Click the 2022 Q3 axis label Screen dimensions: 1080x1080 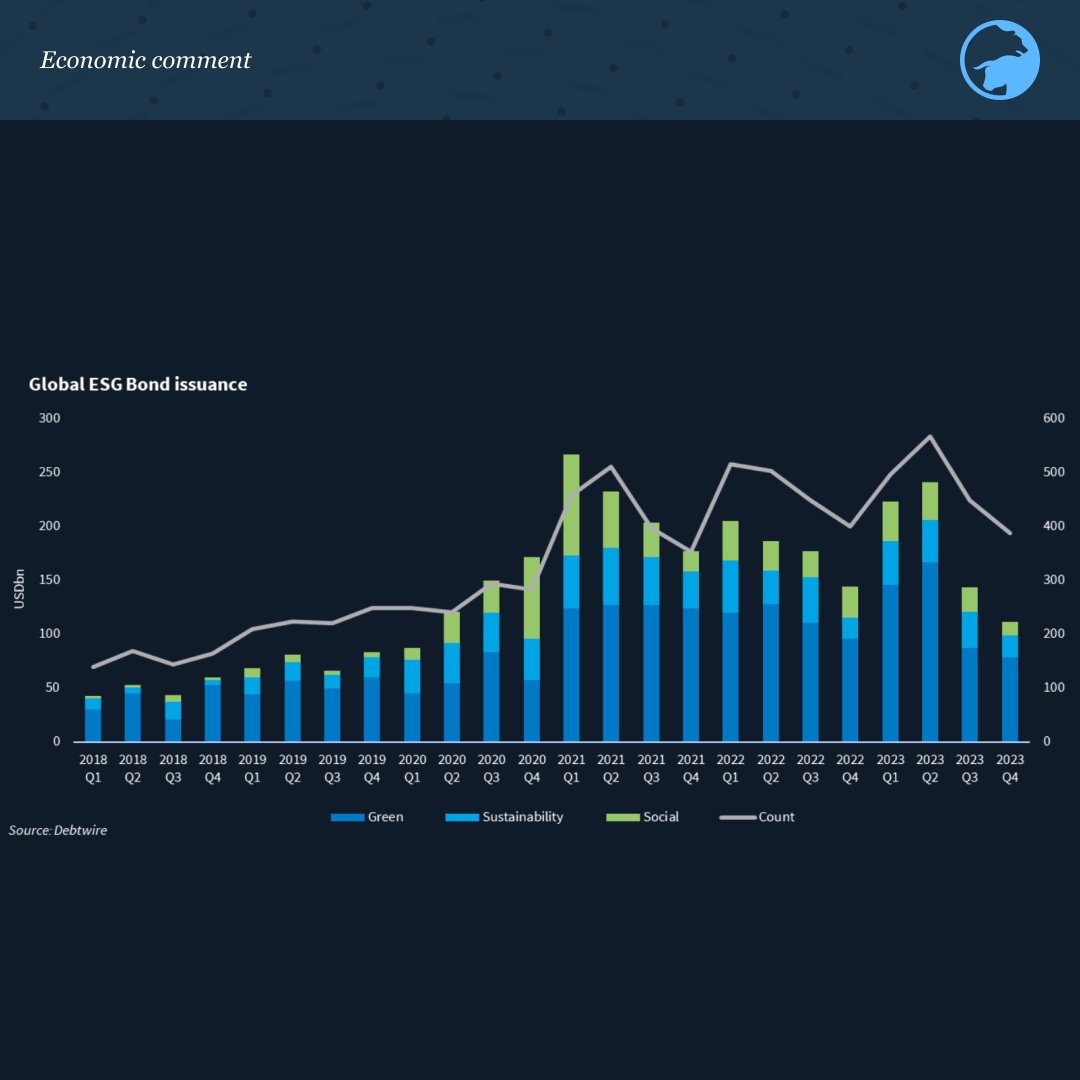click(x=811, y=768)
